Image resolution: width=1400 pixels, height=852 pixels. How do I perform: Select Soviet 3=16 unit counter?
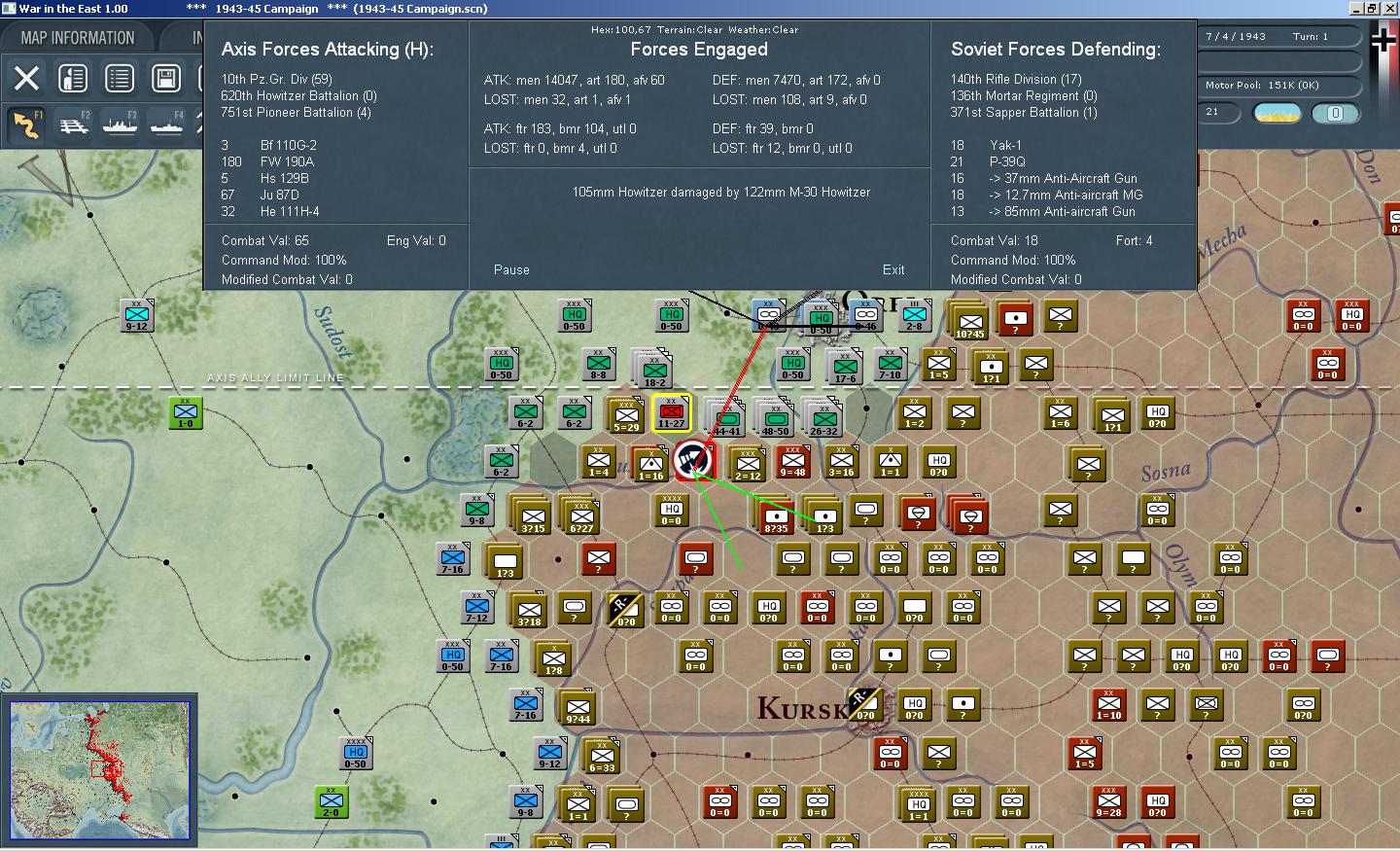tap(841, 462)
